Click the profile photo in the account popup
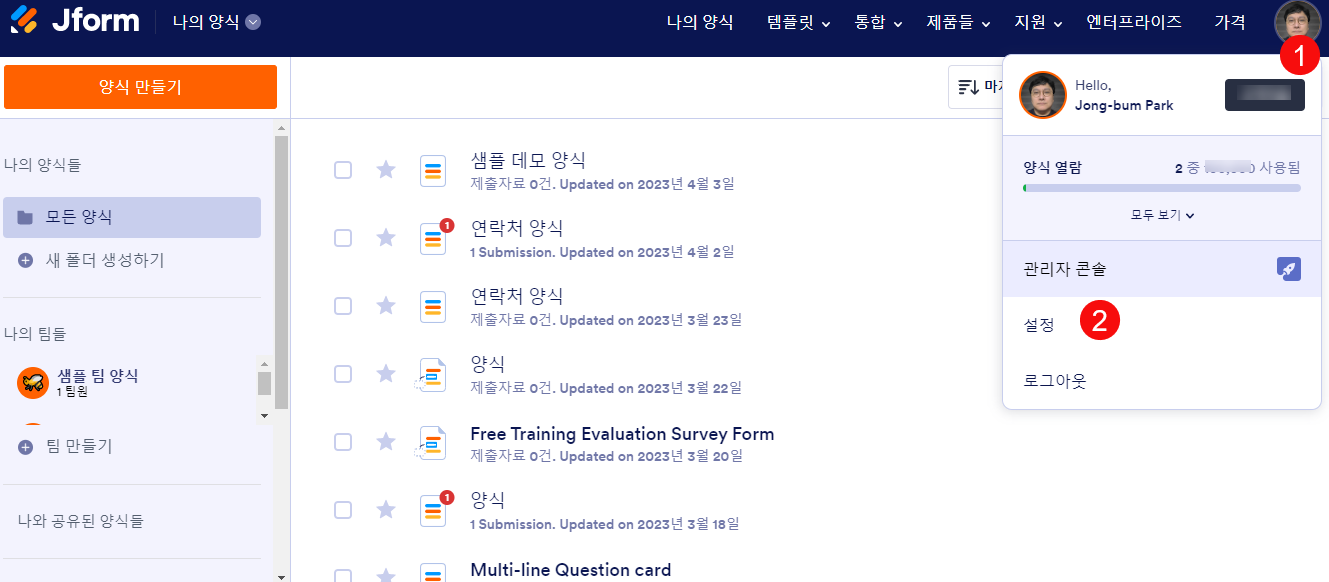 point(1043,96)
